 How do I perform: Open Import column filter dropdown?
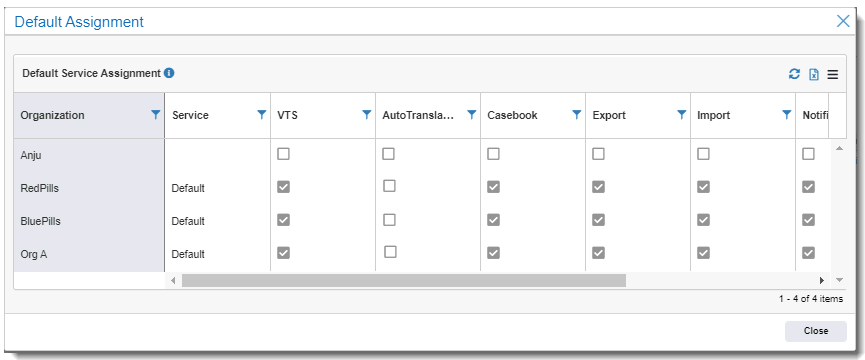pyautogui.click(x=787, y=115)
